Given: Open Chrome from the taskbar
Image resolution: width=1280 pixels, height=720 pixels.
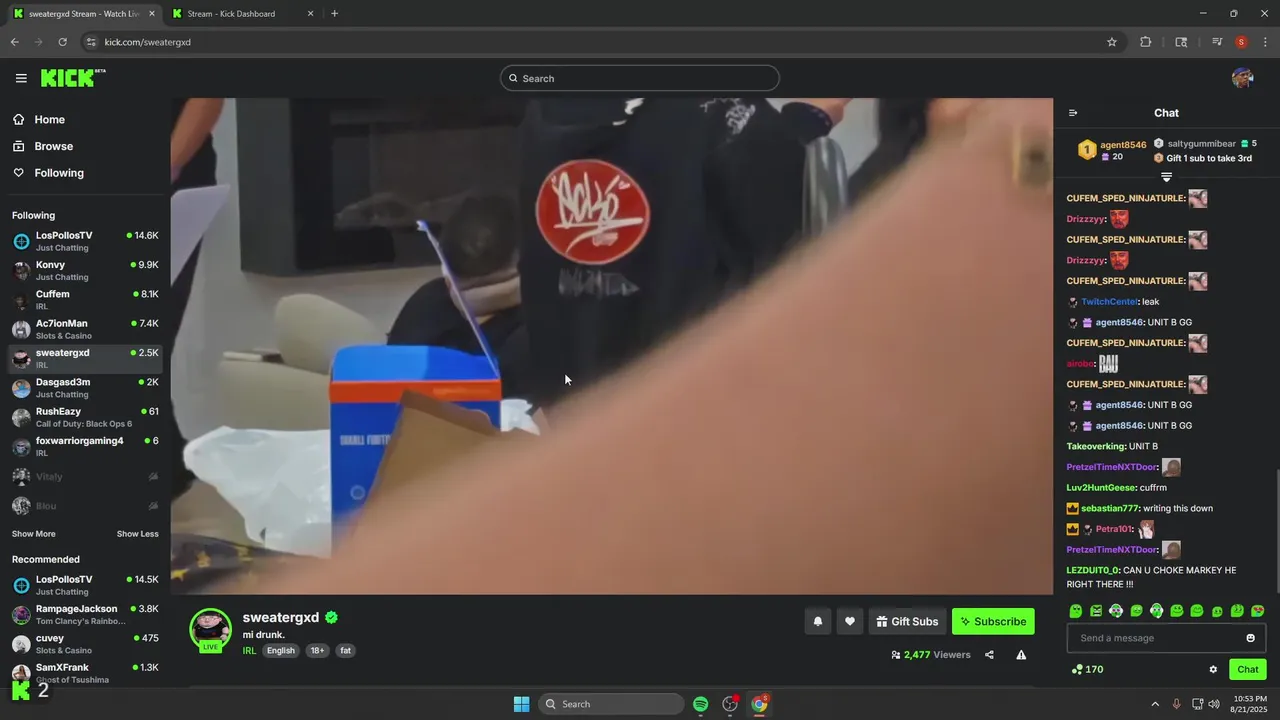Looking at the screenshot, I should coord(760,704).
